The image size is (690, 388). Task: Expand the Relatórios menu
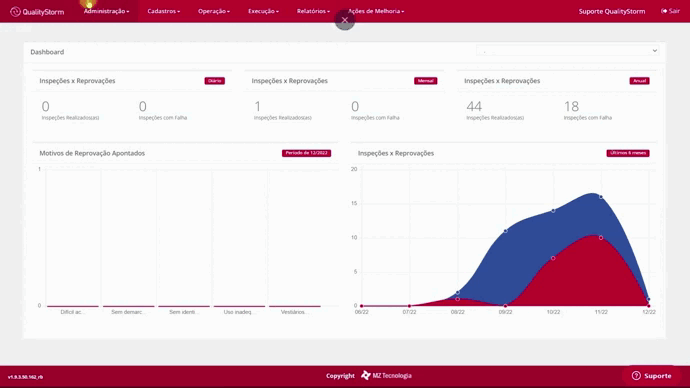(x=313, y=11)
